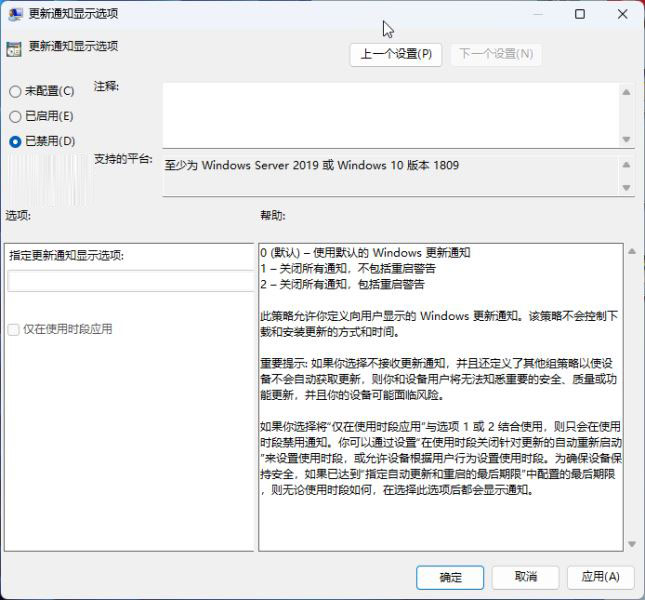Click the title bar window icon
Screen dimensions: 645x600
point(15,14)
